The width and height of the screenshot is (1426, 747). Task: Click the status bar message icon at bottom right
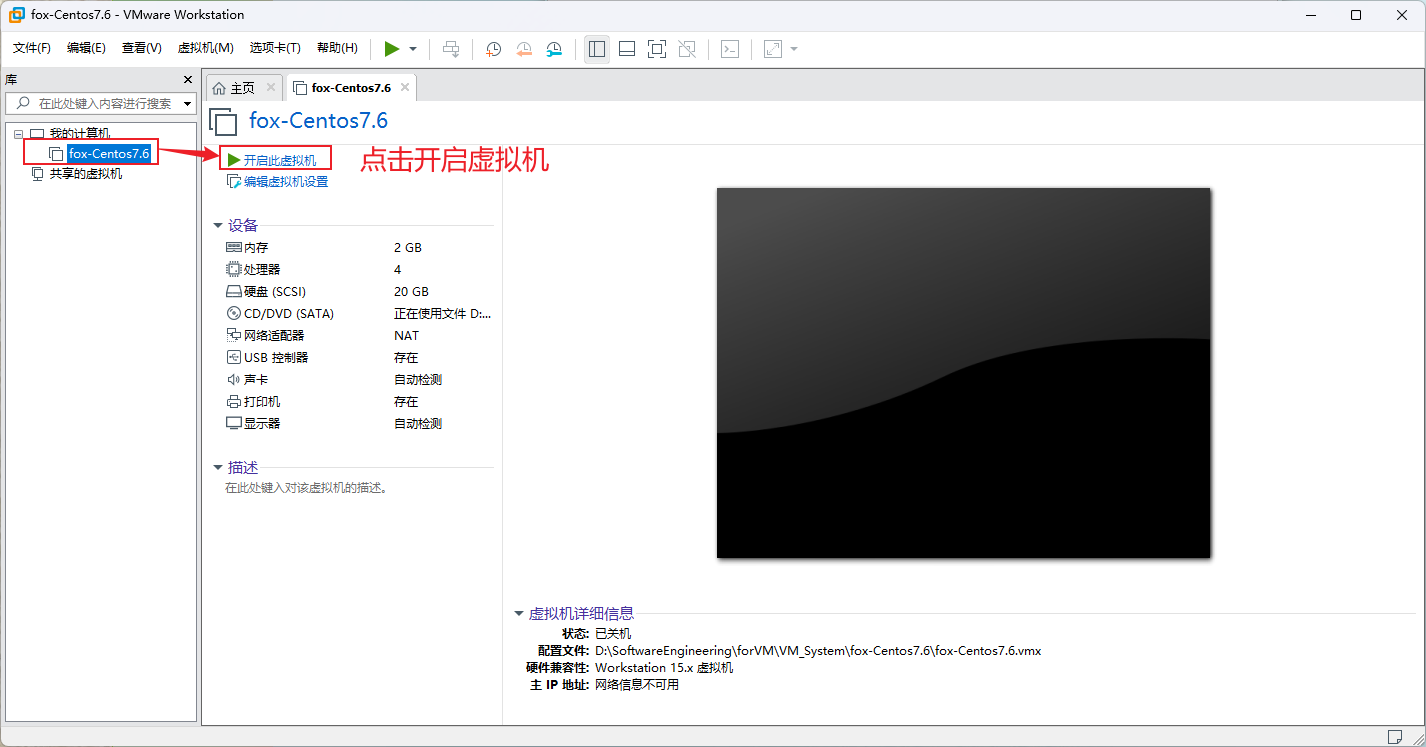[1396, 736]
